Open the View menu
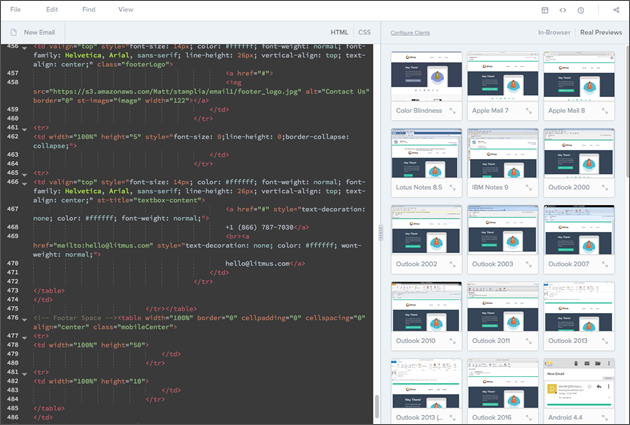This screenshot has height=425, width=630. click(x=126, y=9)
